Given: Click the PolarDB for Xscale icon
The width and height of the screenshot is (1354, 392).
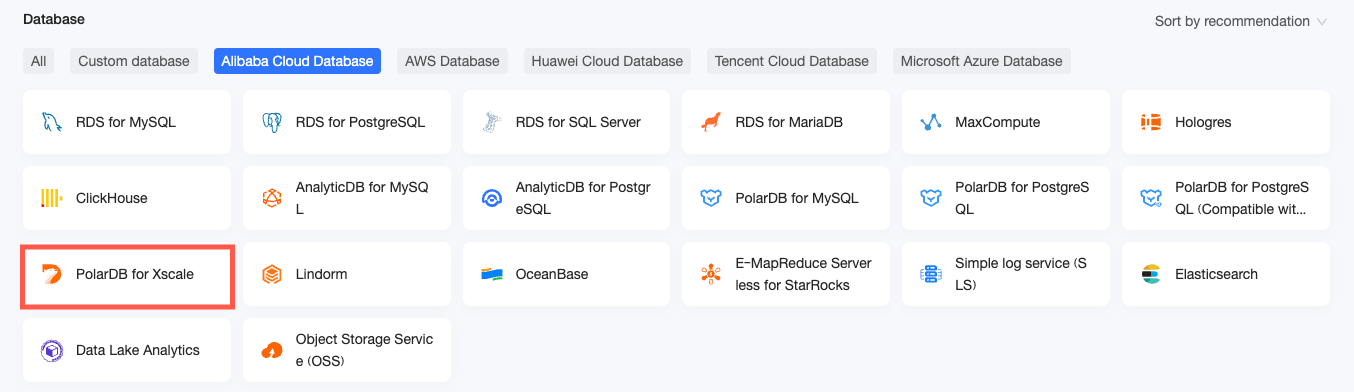Looking at the screenshot, I should [x=51, y=274].
